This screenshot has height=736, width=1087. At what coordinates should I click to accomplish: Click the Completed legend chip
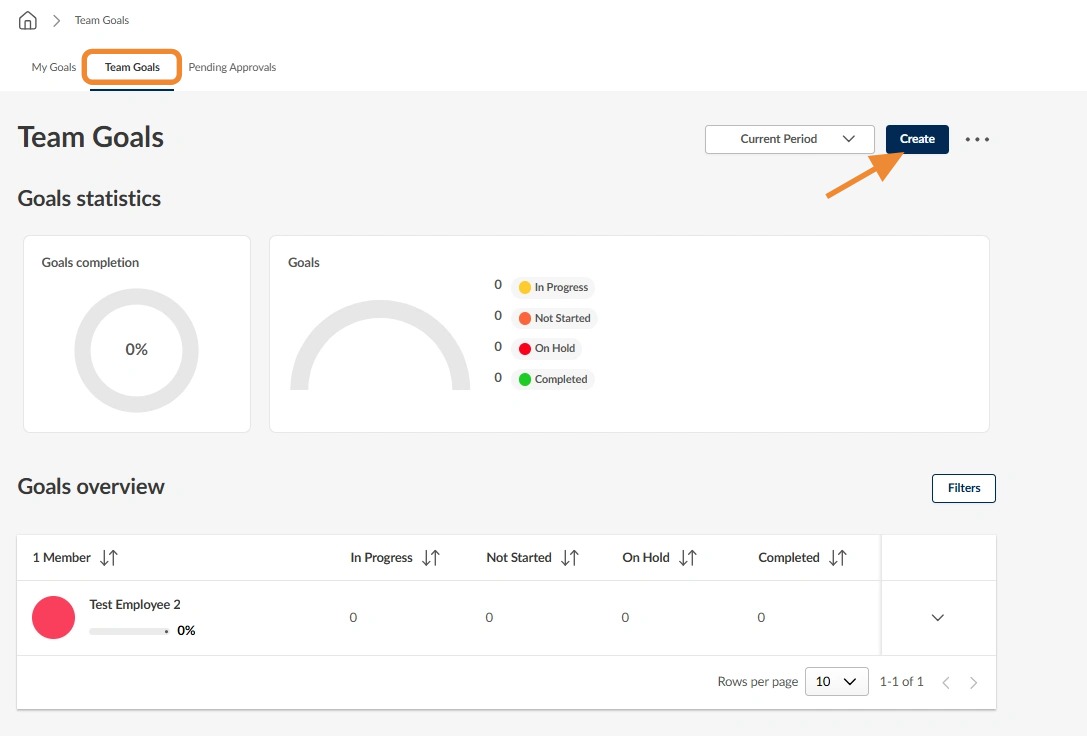(553, 379)
